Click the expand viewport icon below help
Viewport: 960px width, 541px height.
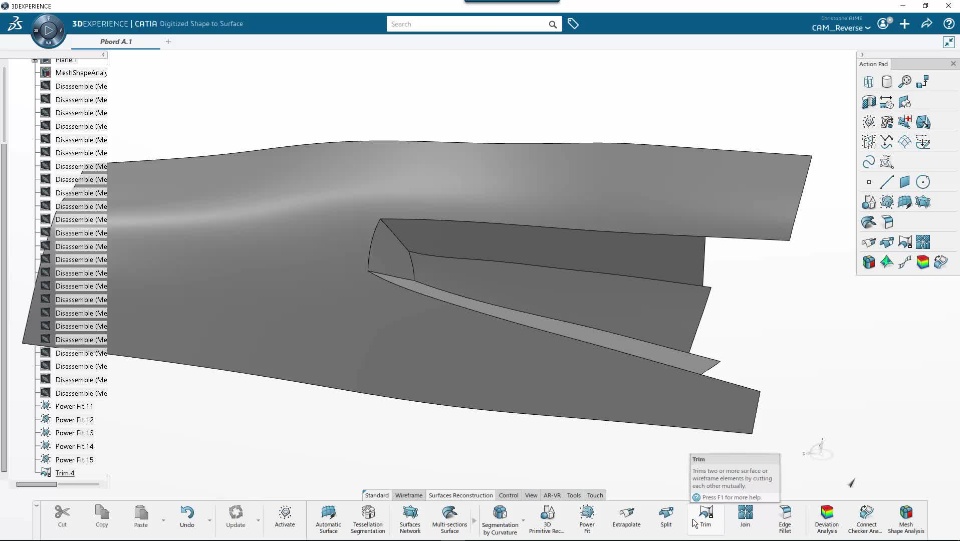948,42
